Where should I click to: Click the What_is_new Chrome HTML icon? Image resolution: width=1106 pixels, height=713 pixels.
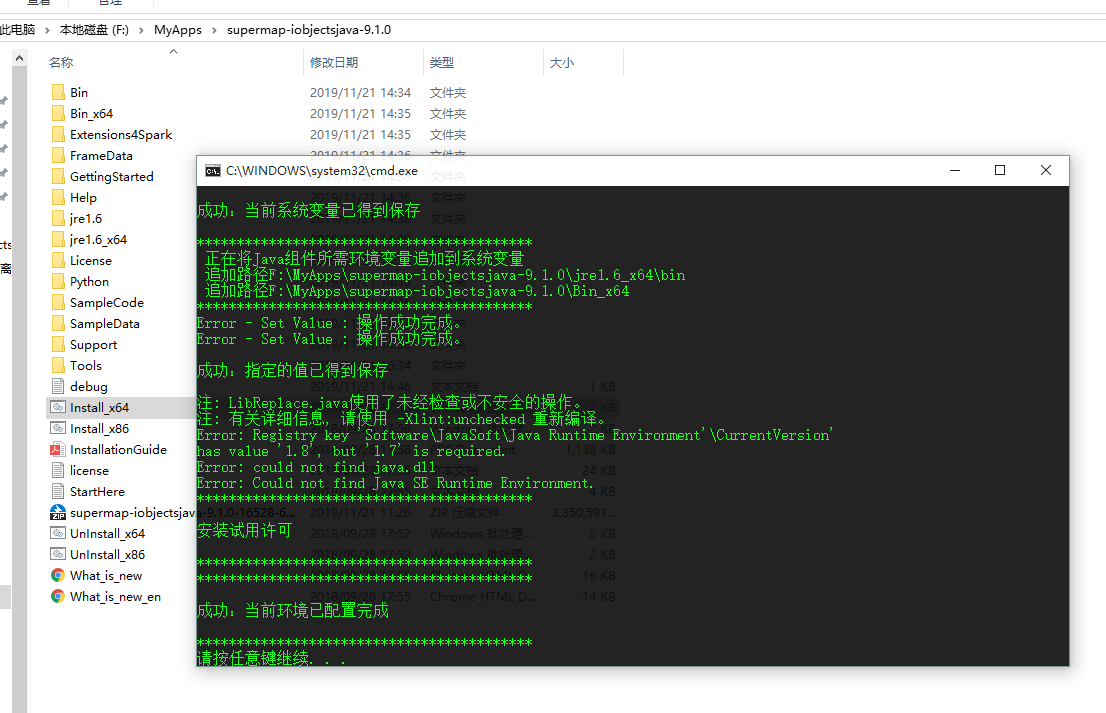click(x=58, y=575)
